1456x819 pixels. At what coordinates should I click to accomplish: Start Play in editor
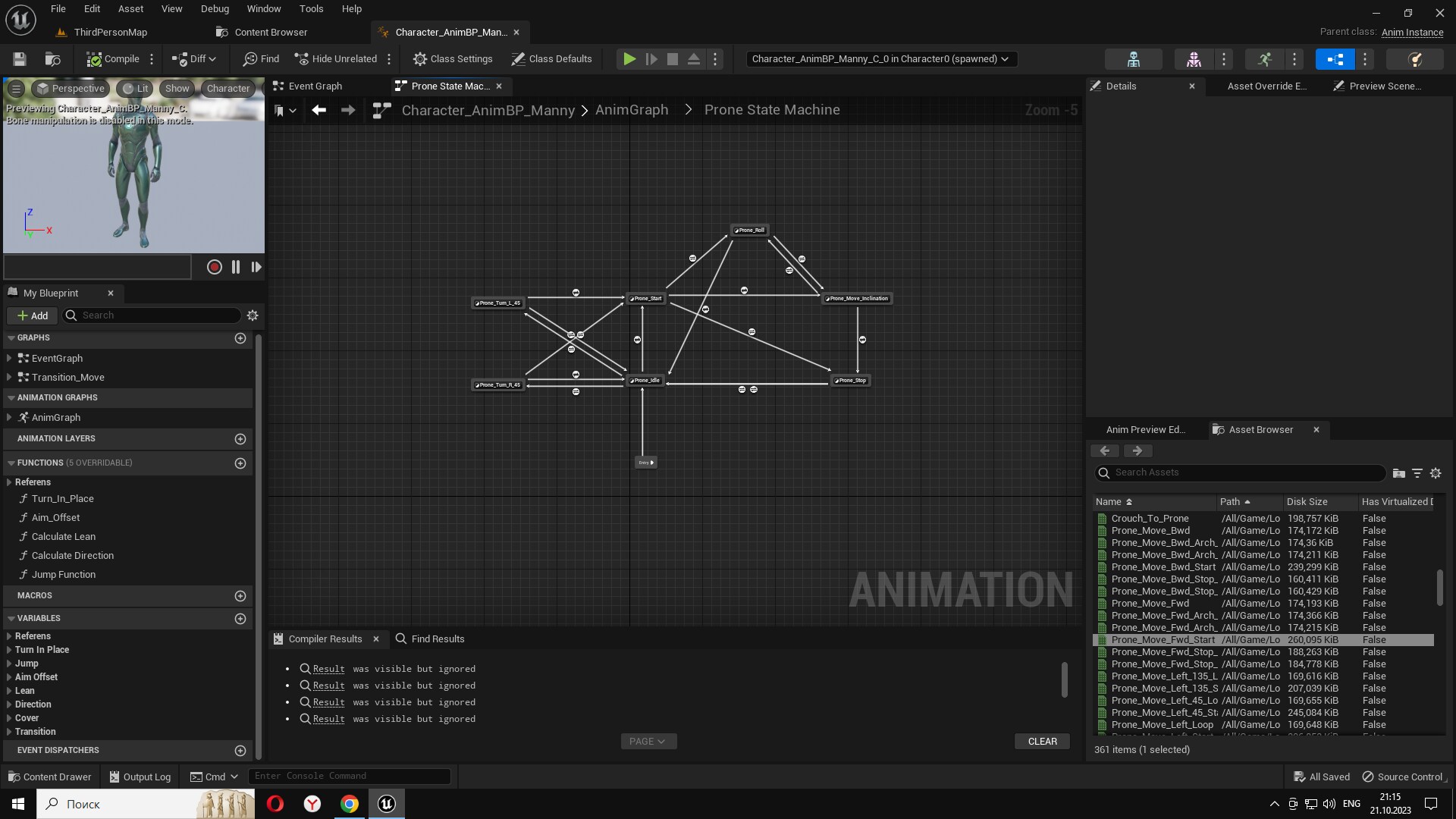click(629, 59)
